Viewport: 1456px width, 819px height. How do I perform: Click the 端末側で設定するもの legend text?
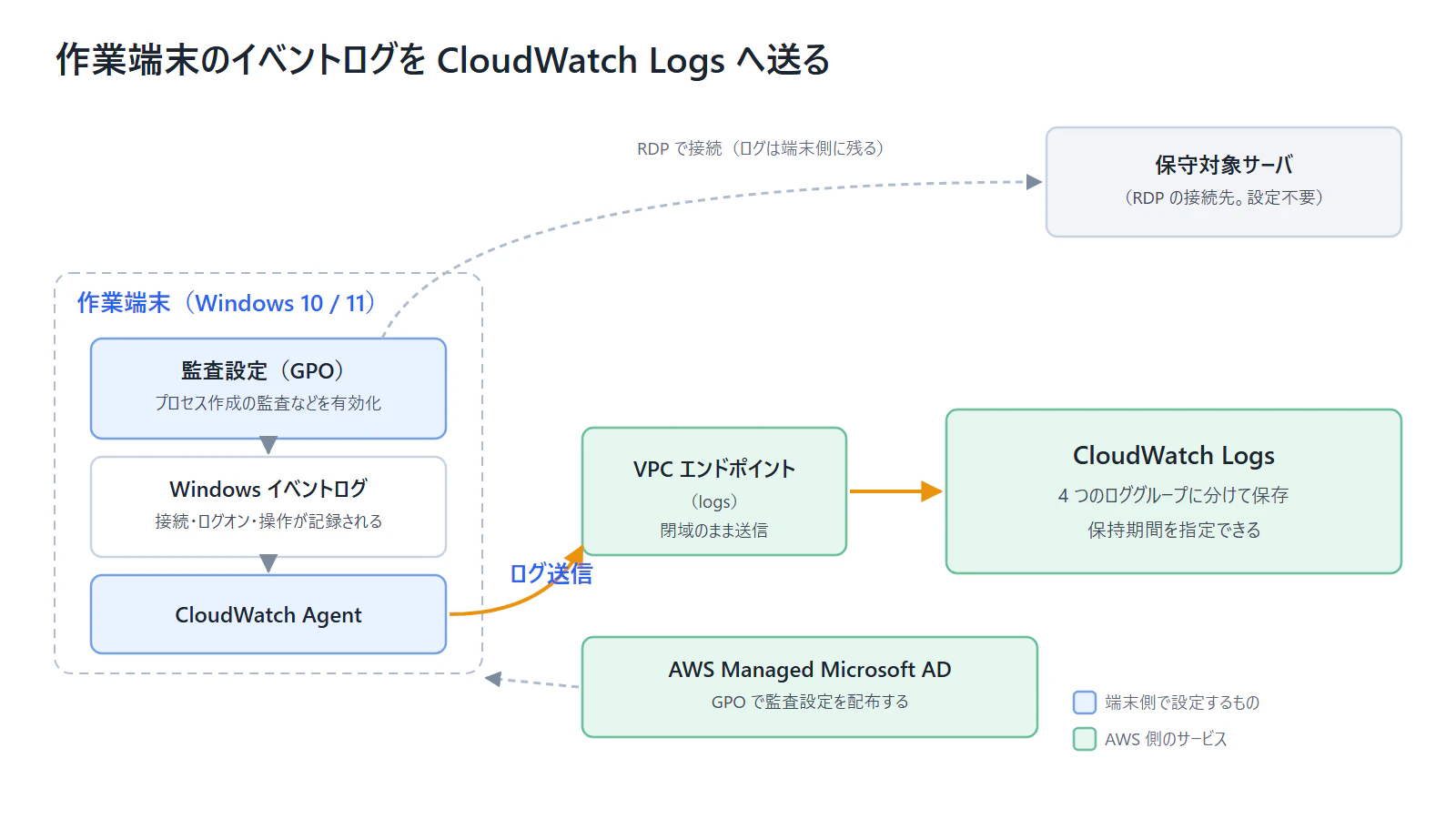pos(1182,703)
